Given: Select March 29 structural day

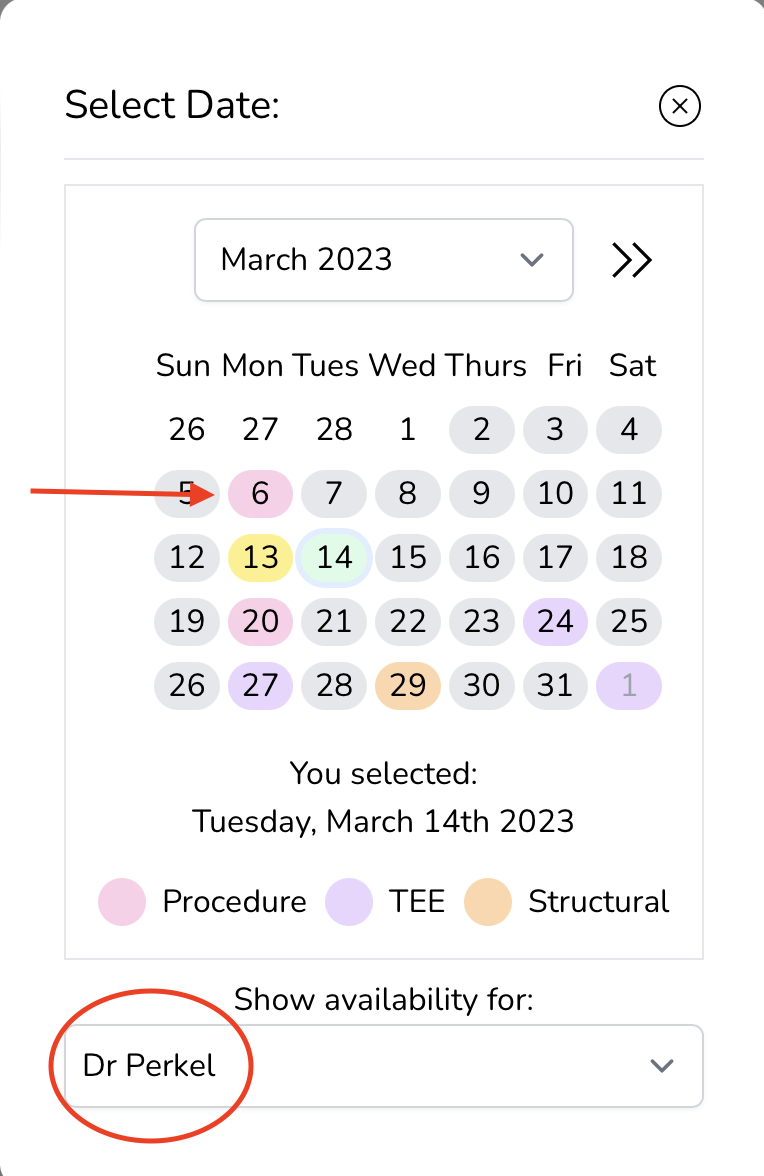Looking at the screenshot, I should [408, 685].
